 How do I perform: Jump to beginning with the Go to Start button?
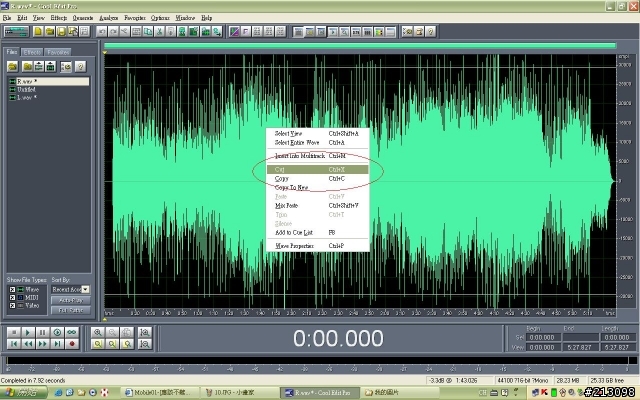13,344
